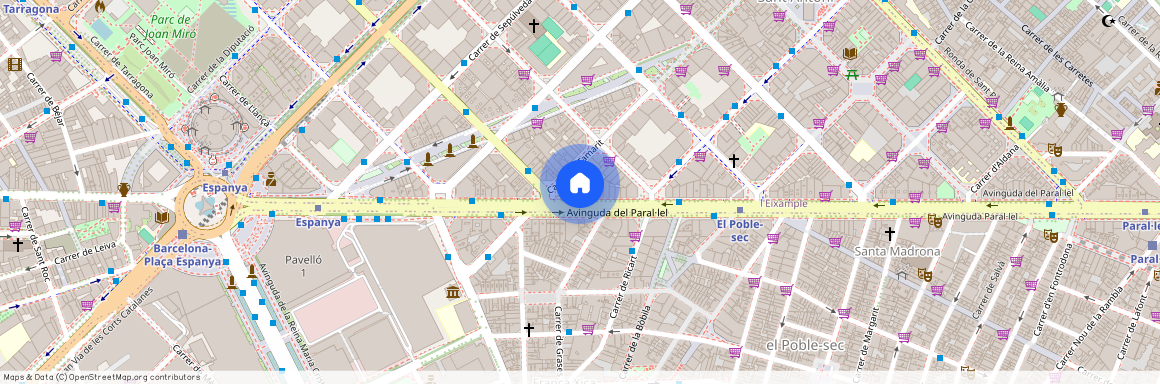Image resolution: width=1160 pixels, height=384 pixels.
Task: Open the OpenStreetMap contributors attribution
Action: (101, 377)
